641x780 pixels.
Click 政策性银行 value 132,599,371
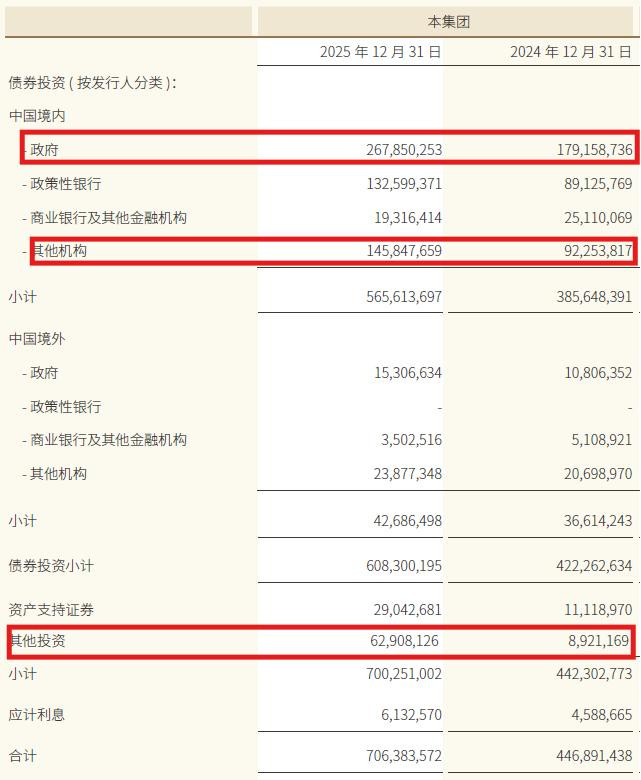pos(404,184)
